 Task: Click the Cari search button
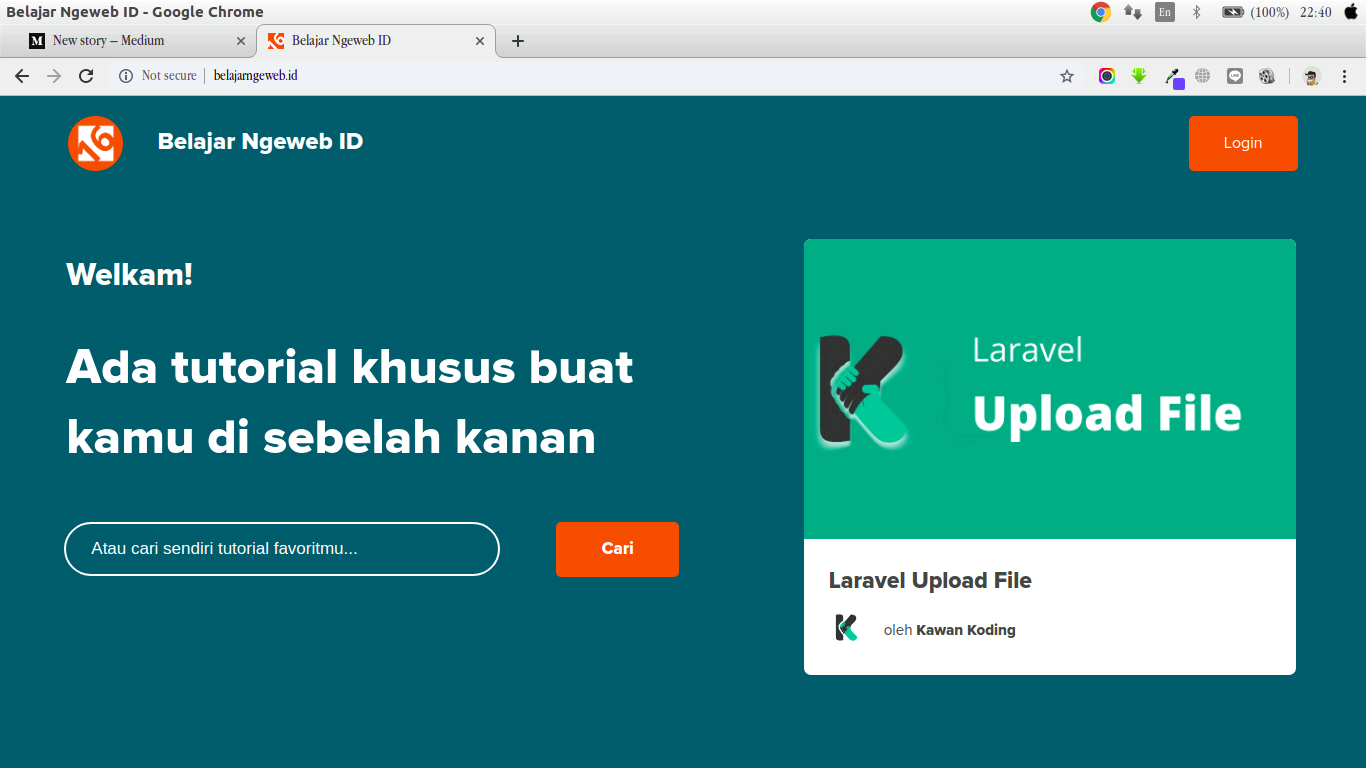pyautogui.click(x=617, y=549)
